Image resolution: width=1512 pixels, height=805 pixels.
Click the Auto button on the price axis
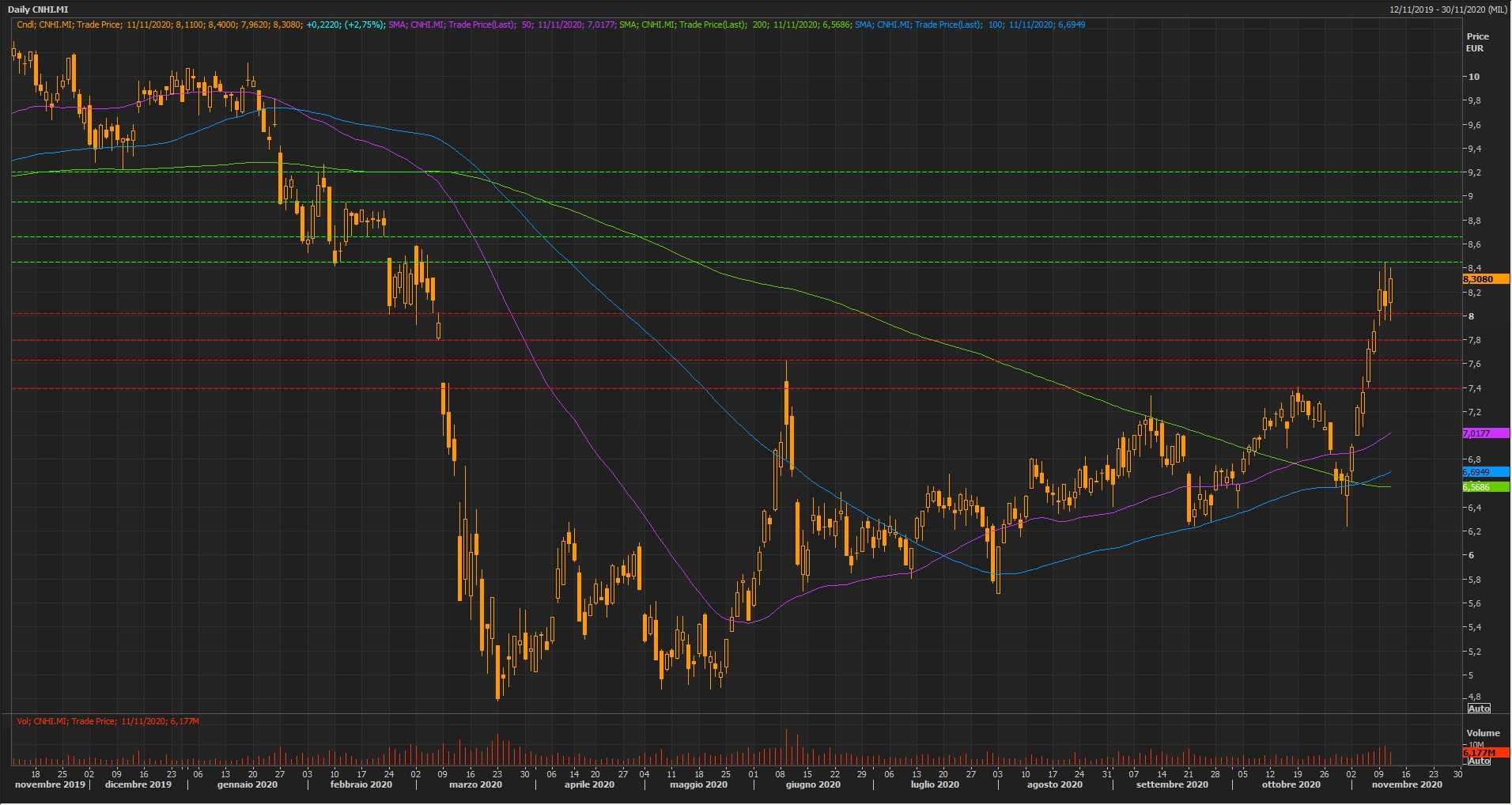1479,708
